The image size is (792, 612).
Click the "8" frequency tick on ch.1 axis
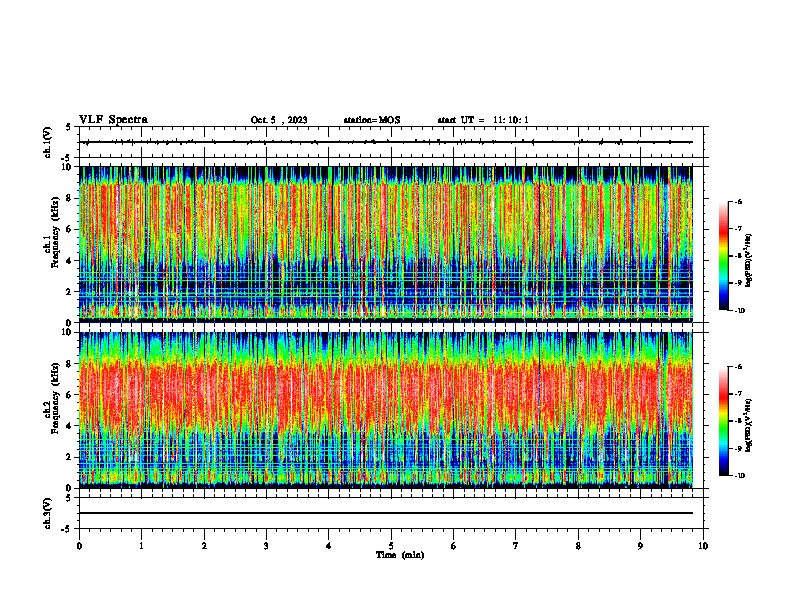[70, 198]
